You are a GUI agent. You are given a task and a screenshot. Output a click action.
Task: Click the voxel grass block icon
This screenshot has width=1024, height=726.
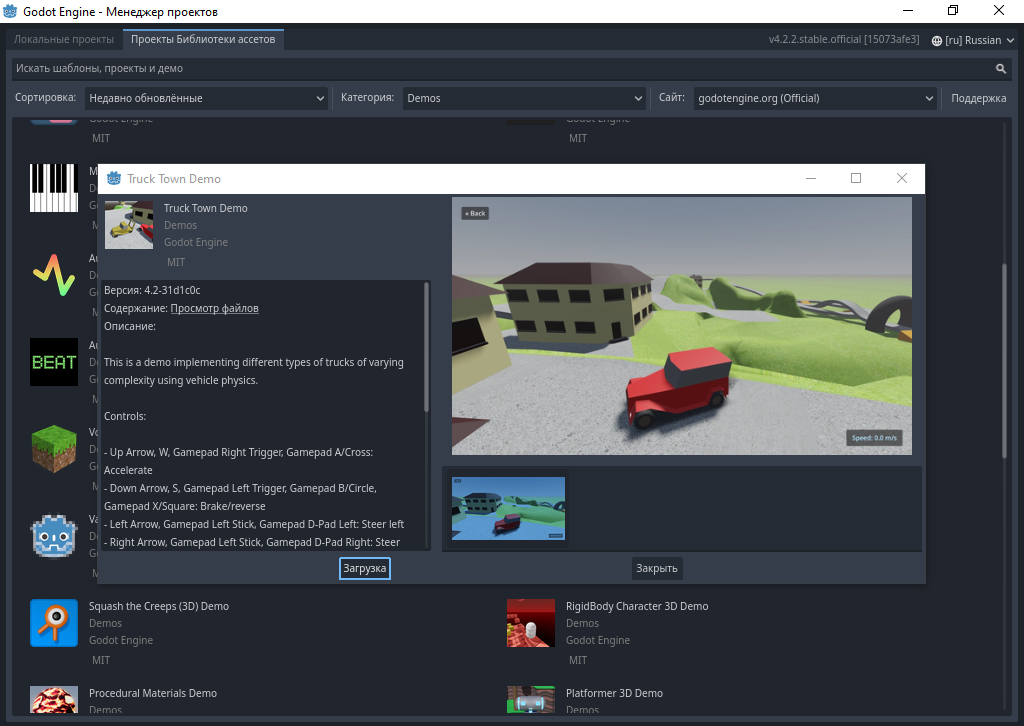54,449
